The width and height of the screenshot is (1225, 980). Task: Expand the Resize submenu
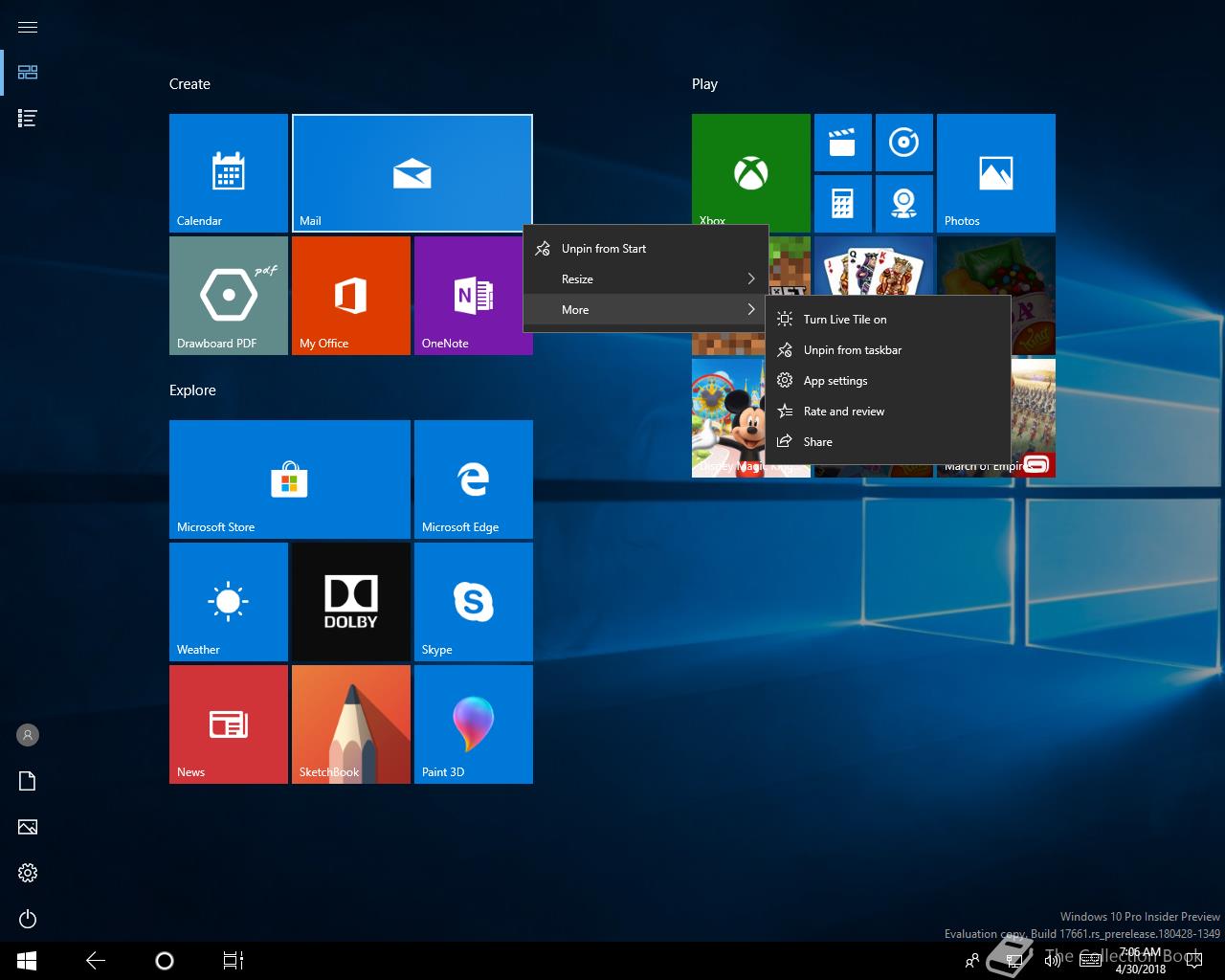point(646,279)
